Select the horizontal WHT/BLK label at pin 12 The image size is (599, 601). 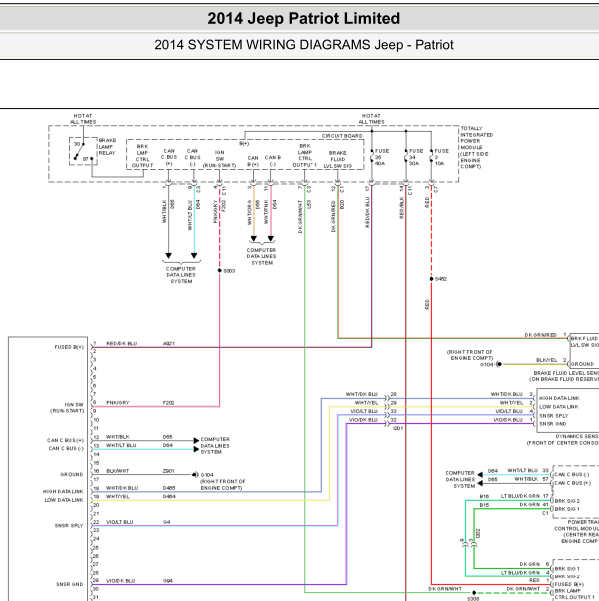(118, 437)
